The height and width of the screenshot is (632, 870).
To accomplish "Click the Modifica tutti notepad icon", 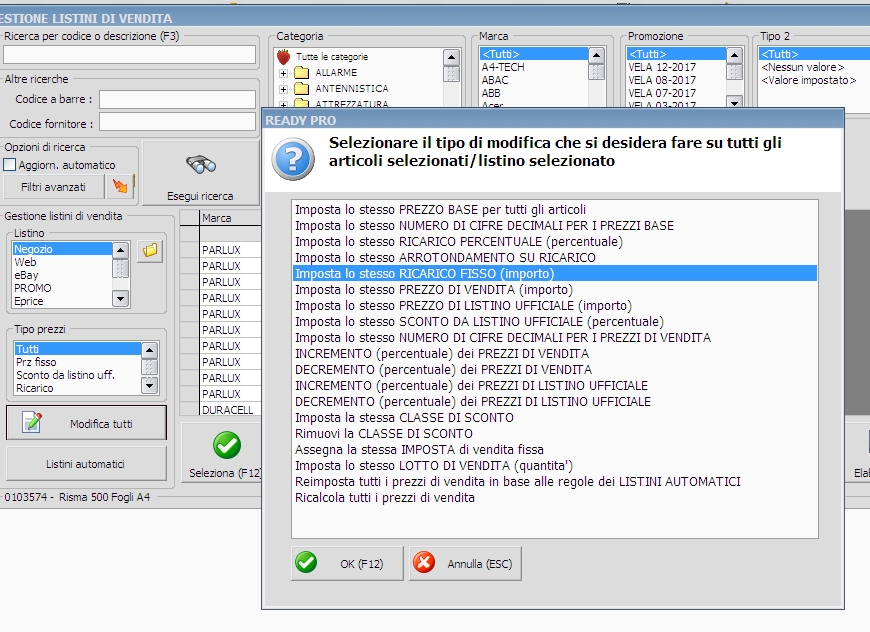I will click(x=32, y=422).
